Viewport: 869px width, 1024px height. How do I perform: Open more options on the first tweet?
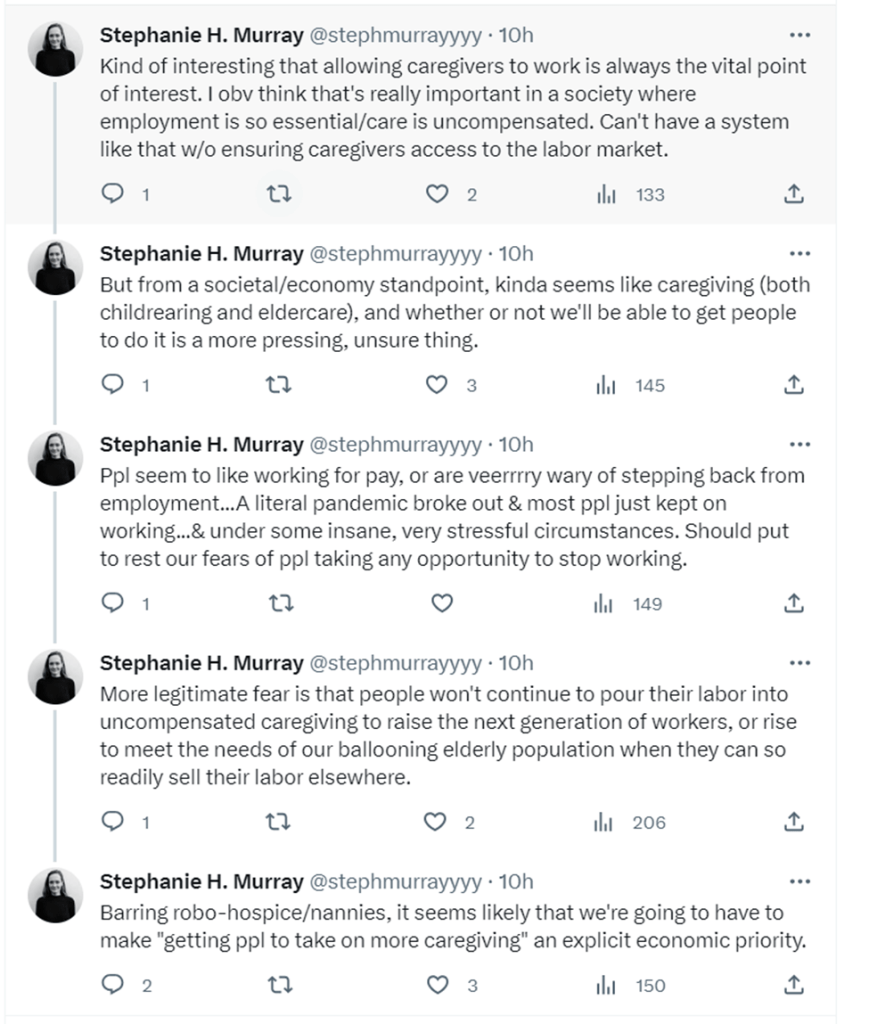tap(800, 35)
